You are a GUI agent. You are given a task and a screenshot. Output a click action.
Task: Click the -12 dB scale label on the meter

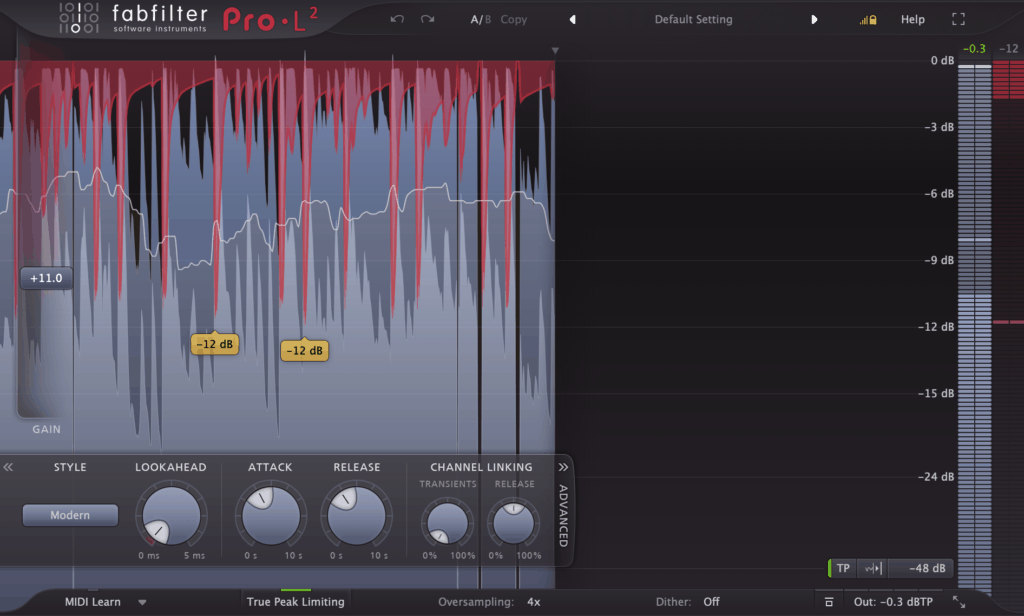pyautogui.click(x=936, y=327)
